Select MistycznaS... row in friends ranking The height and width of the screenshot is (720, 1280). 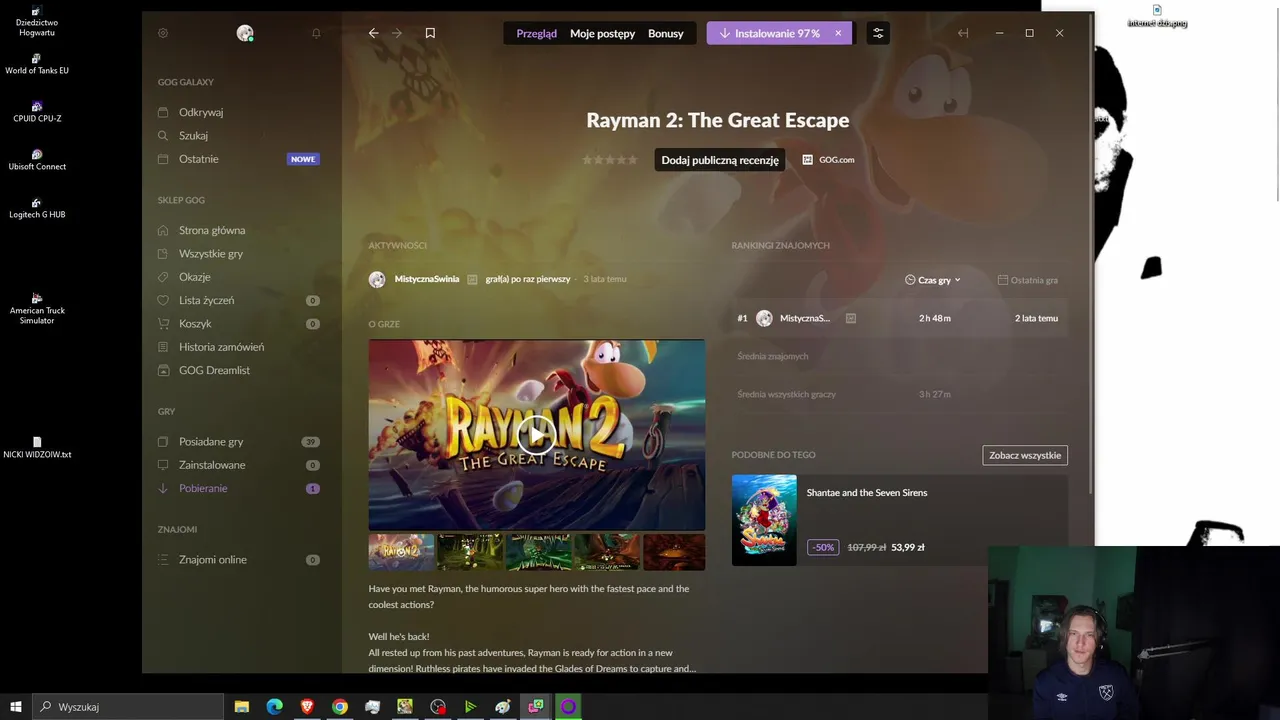click(900, 318)
